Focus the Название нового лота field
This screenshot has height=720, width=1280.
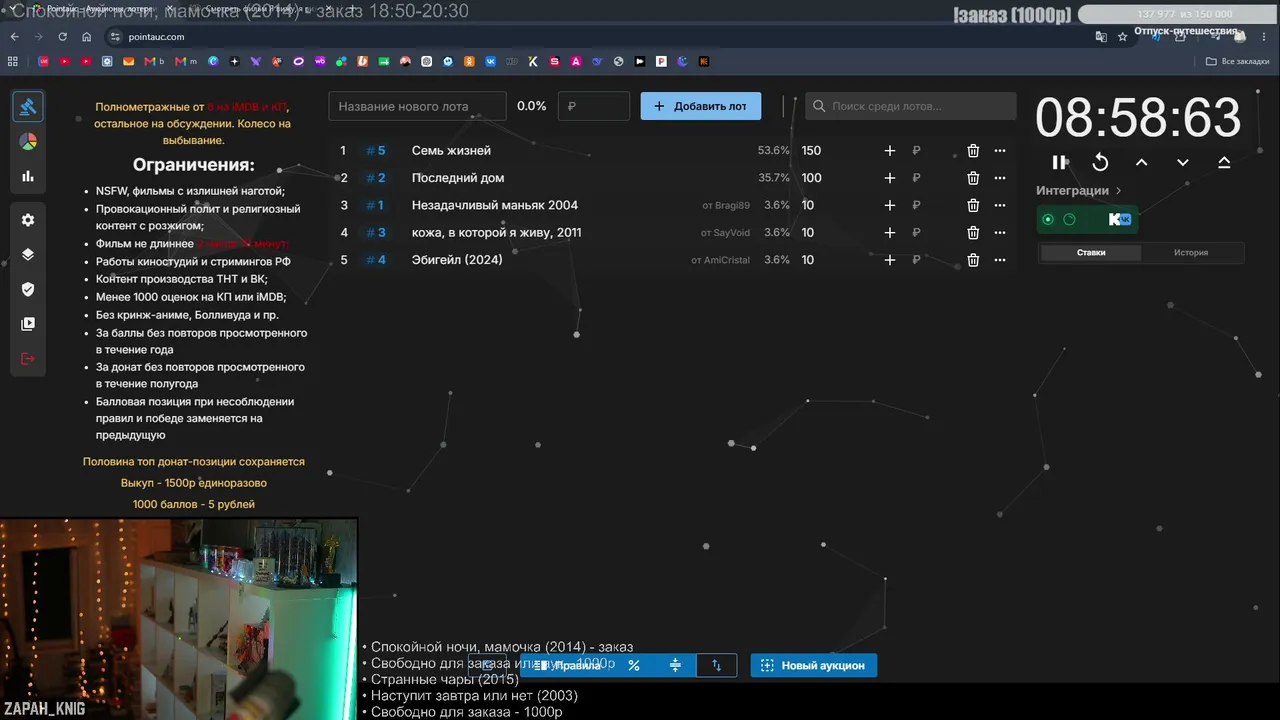pos(417,106)
